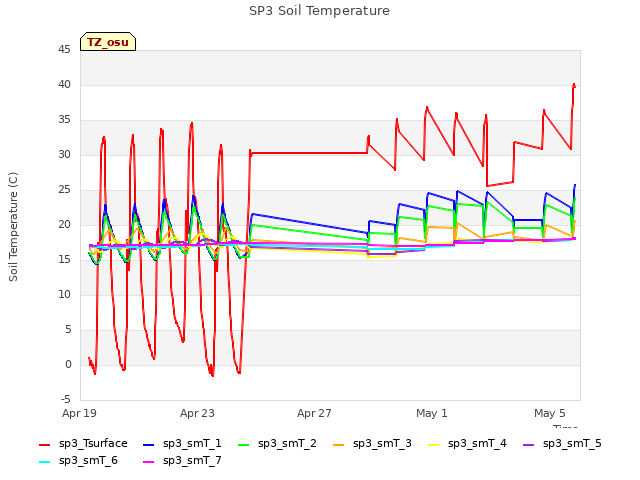Click the magenta sp3_smT_7 legend swatch
The image size is (640, 480).
tap(149, 462)
